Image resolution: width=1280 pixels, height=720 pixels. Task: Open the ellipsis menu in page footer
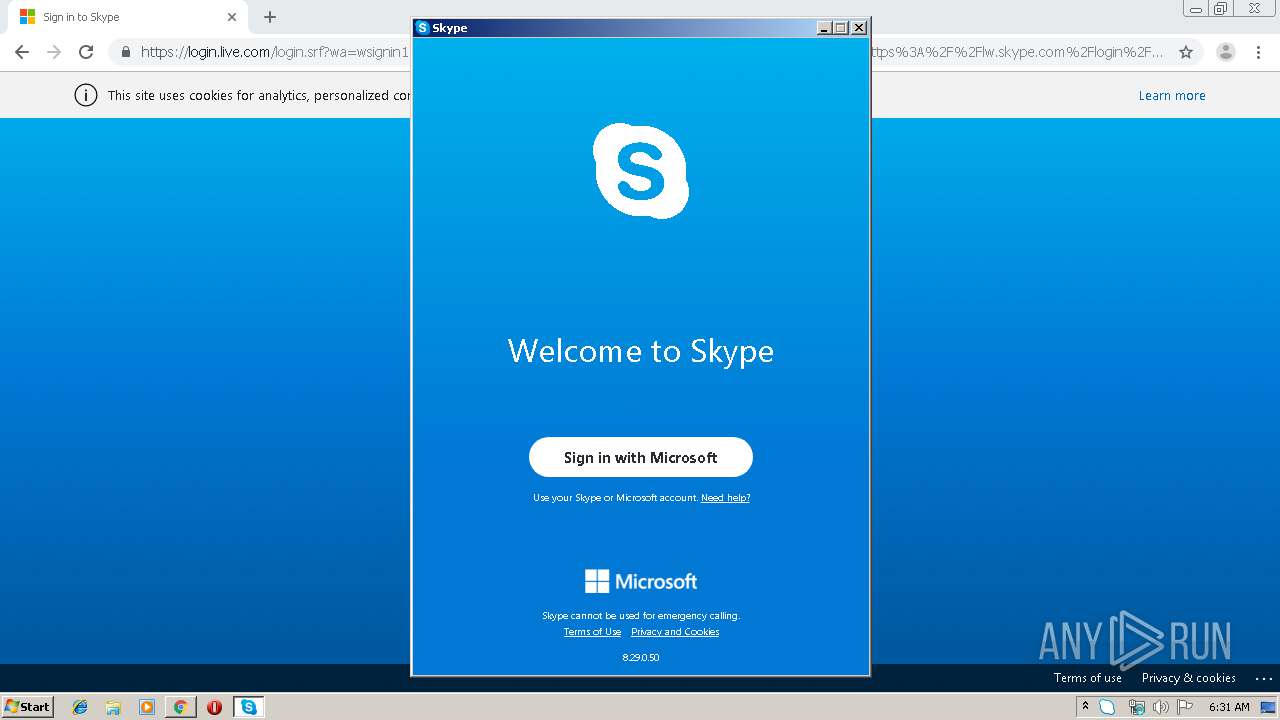(x=1264, y=679)
